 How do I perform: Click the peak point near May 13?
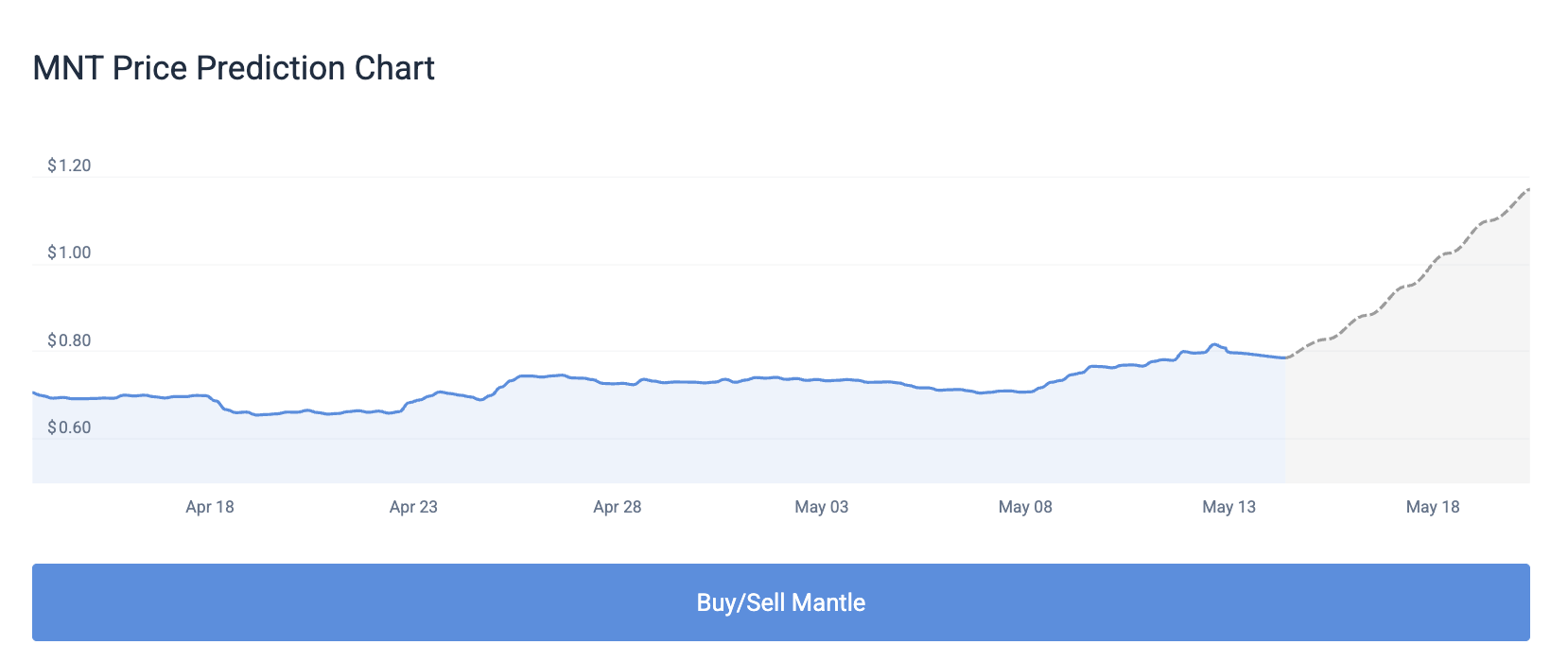tap(1215, 344)
